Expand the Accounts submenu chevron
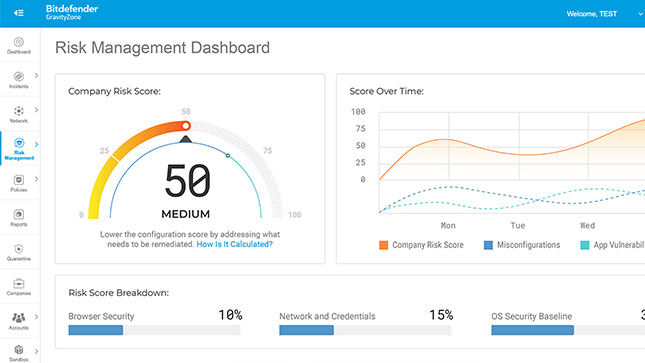 (37, 317)
